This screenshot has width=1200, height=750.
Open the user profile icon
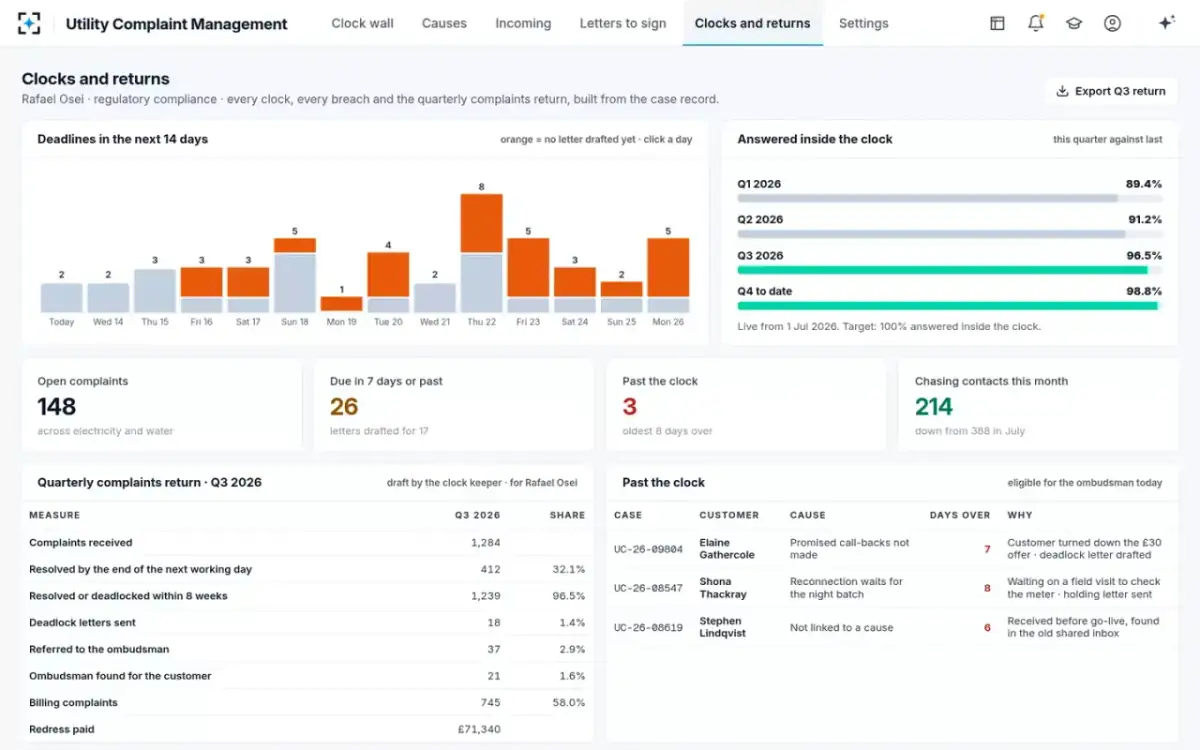click(x=1112, y=23)
